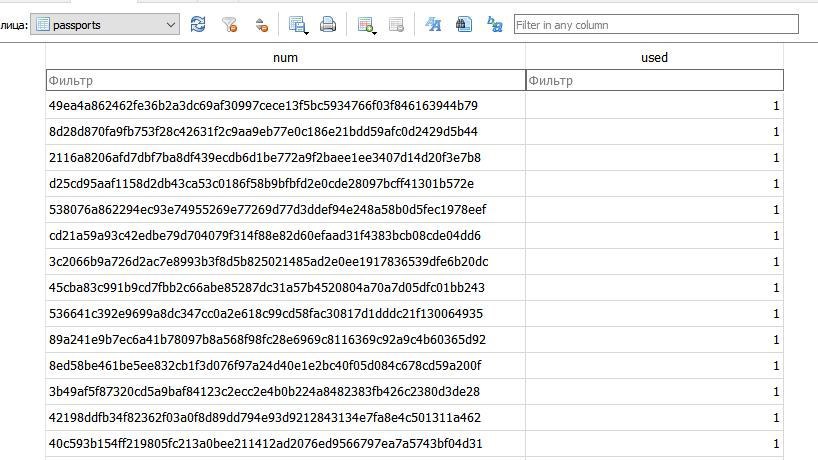Viewport: 818px width, 460px height.
Task: Select hash cell starting 42198ddfb34f
Action: click(285, 418)
